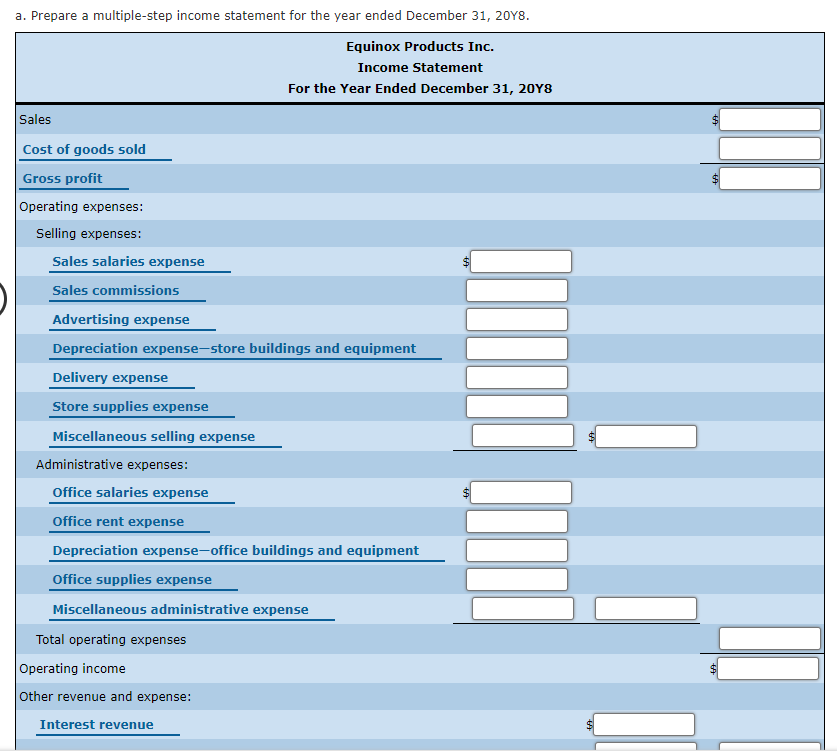Click the store depreciation expense amount field
Viewport: 837px width, 751px height.
517,348
